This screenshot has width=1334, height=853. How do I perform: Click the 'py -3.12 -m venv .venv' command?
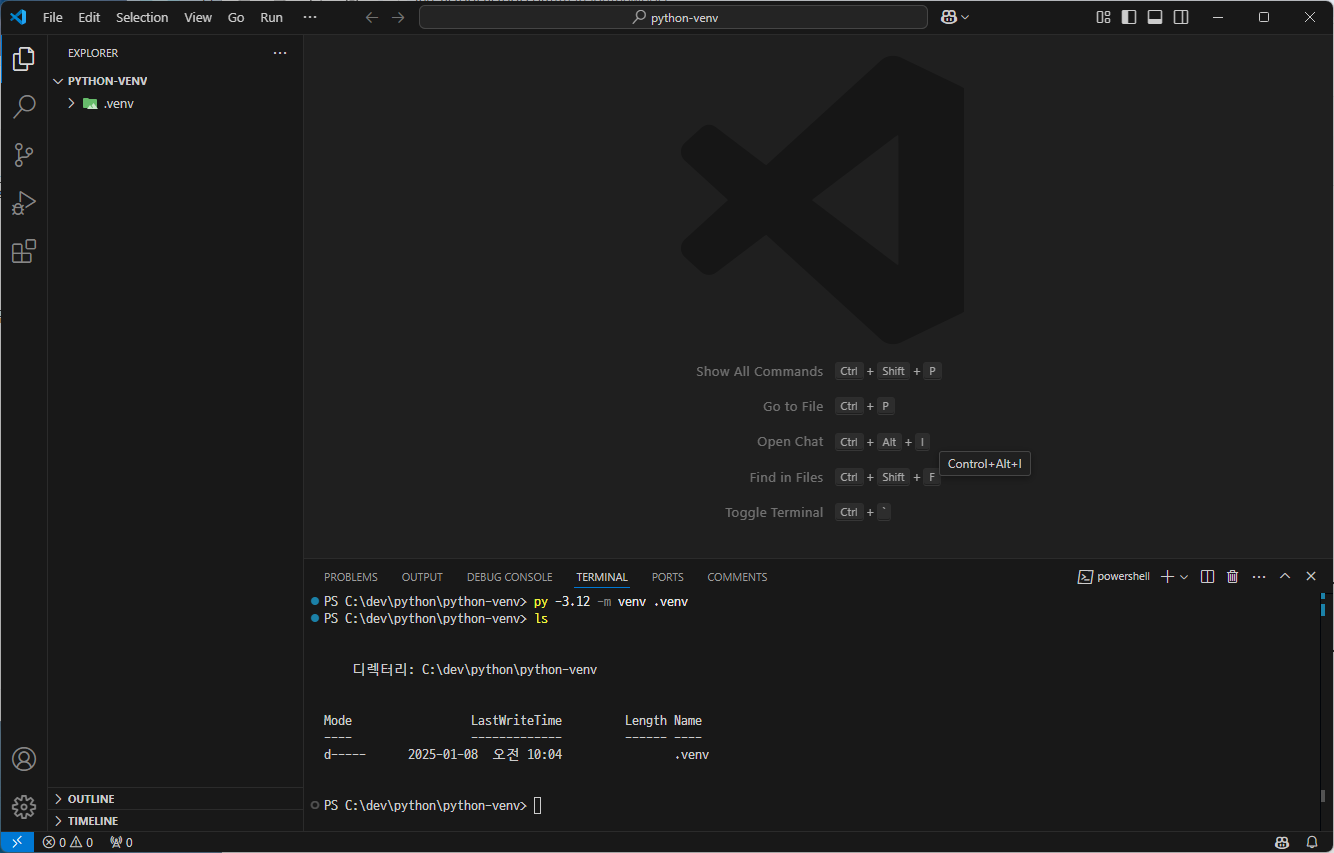611,602
